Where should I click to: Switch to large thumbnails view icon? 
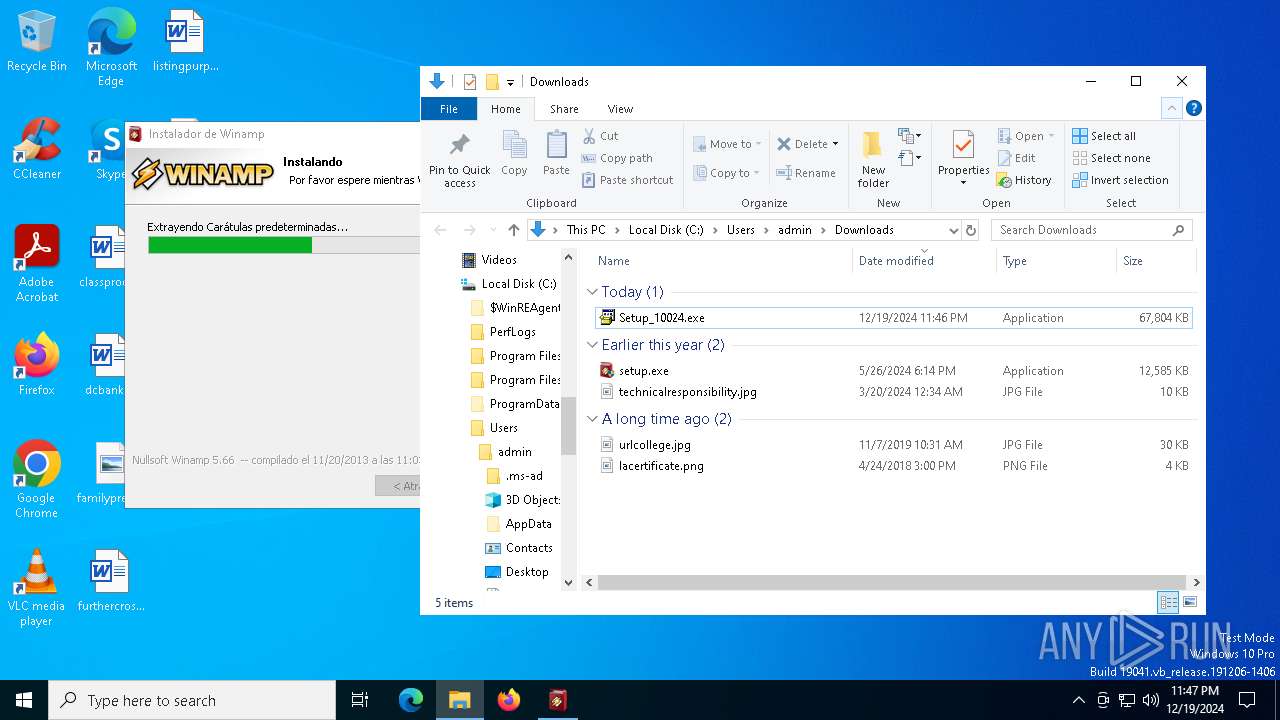pos(1189,602)
